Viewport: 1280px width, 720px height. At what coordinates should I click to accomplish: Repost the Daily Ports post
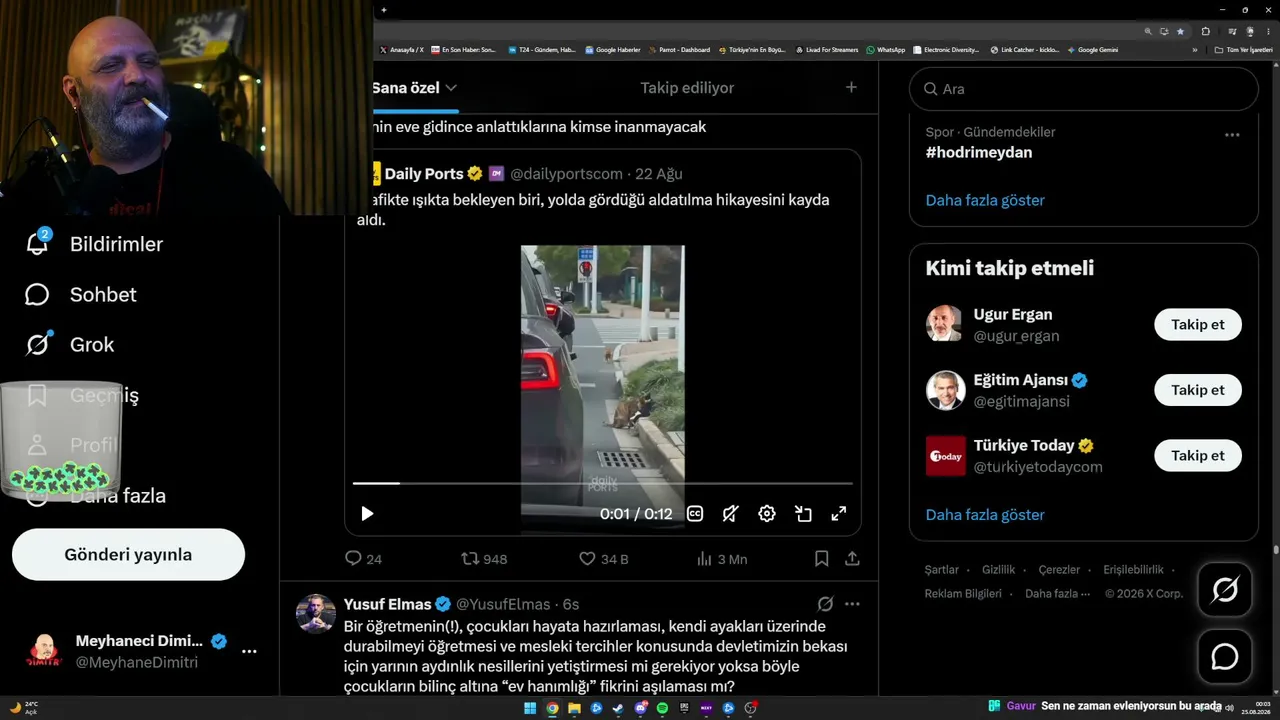click(x=484, y=559)
